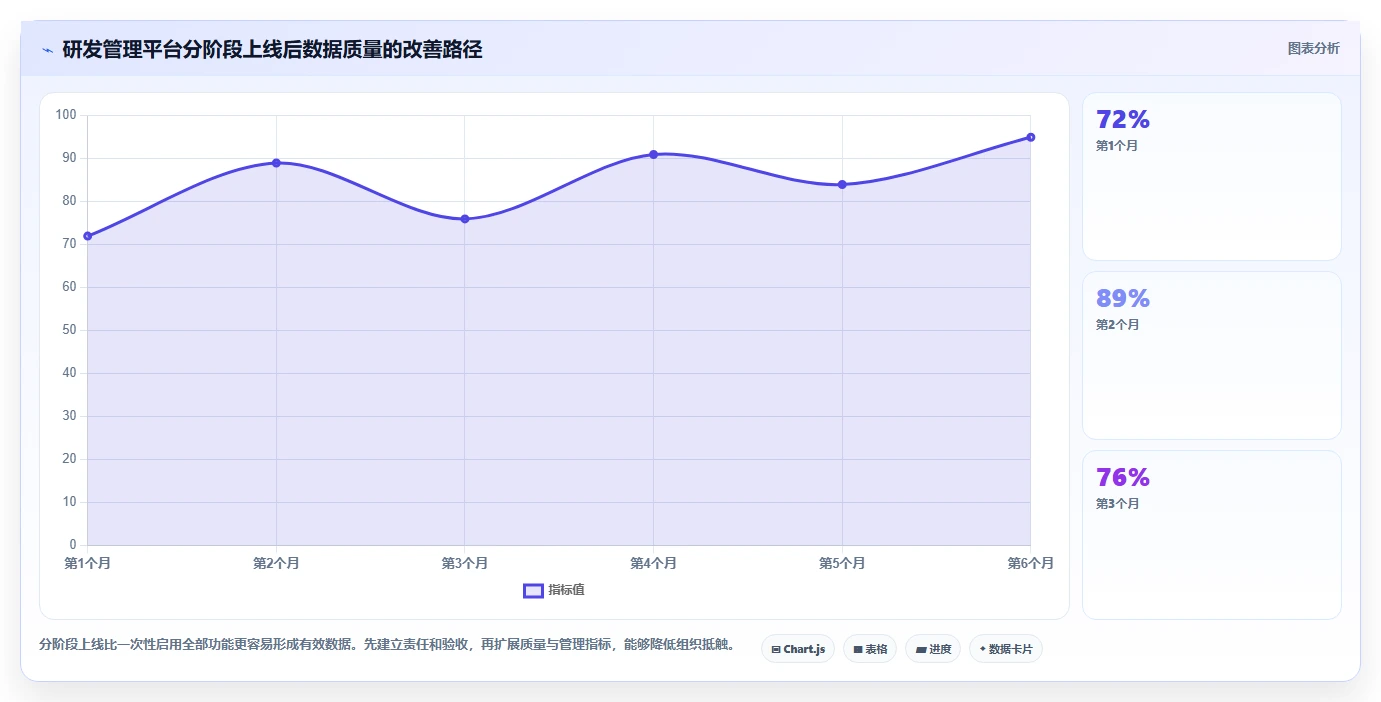Click the 数据卡片 tag icon
This screenshot has width=1381, height=702.
pos(982,649)
